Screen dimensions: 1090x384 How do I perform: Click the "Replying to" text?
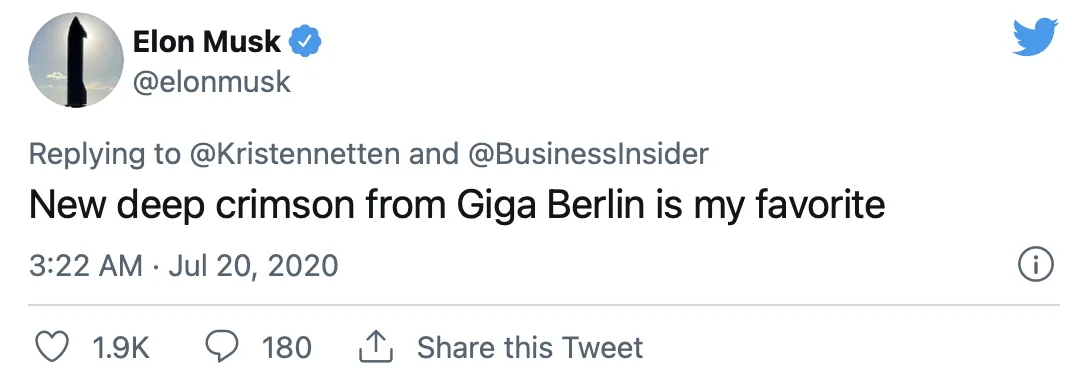[x=104, y=154]
